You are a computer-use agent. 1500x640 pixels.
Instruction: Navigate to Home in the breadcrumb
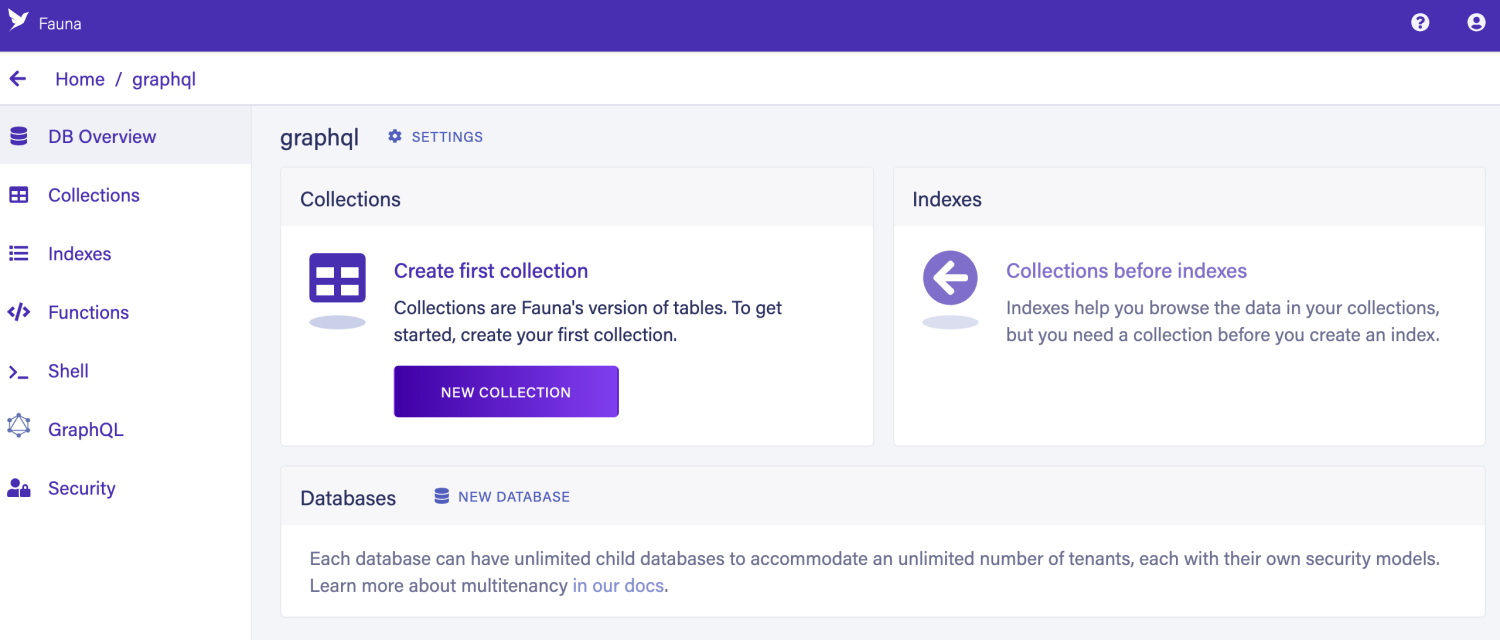[80, 80]
